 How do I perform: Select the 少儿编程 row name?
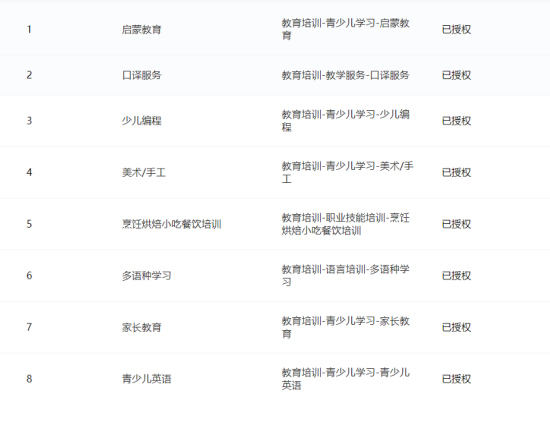(x=141, y=121)
